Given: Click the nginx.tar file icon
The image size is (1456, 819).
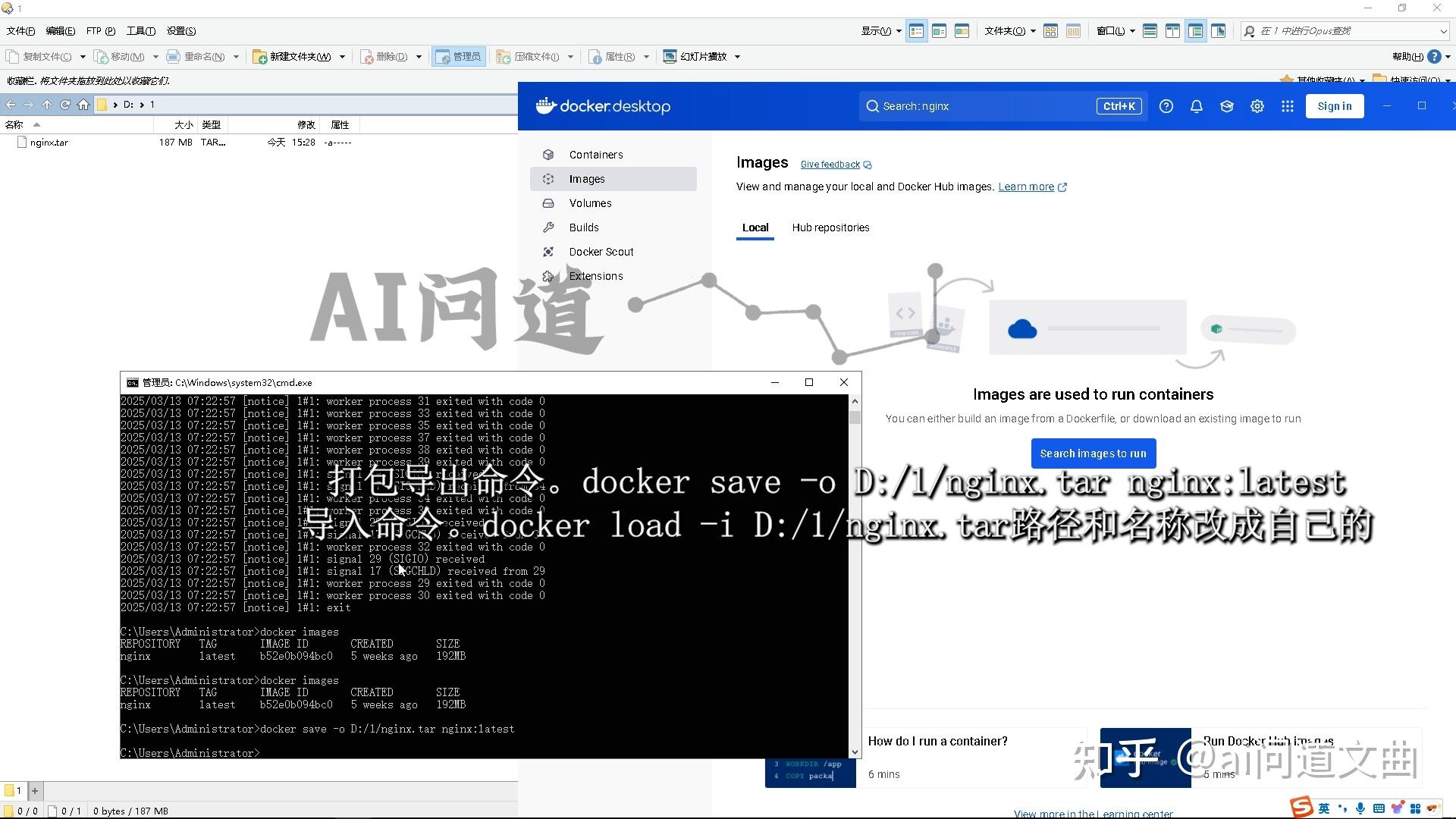Looking at the screenshot, I should 22,143.
